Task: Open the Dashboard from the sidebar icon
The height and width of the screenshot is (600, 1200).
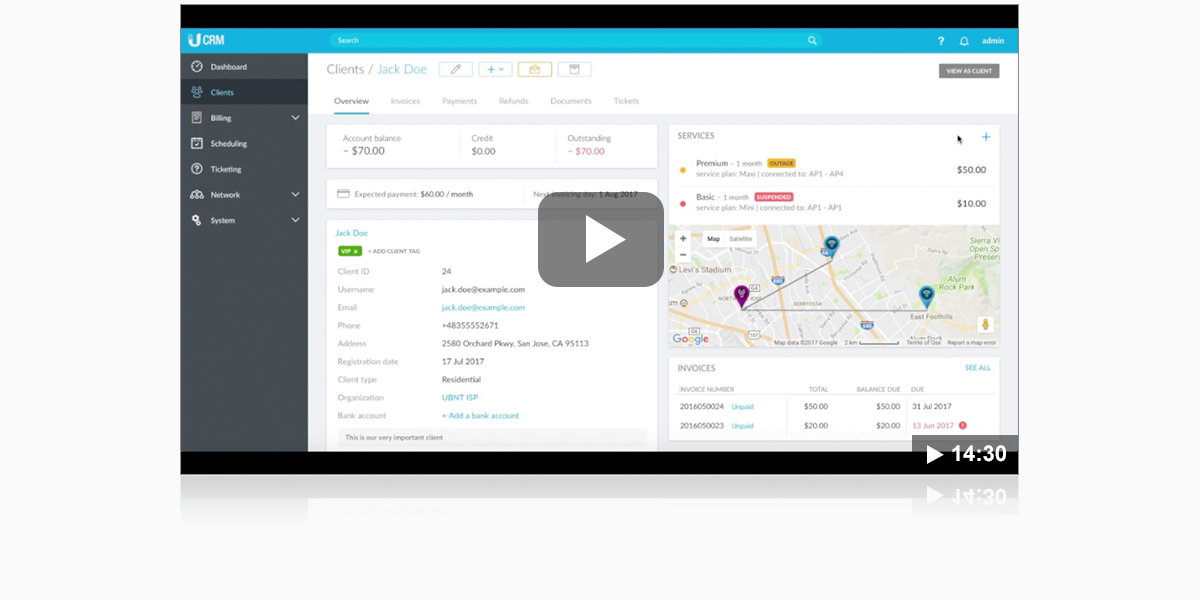Action: point(197,65)
